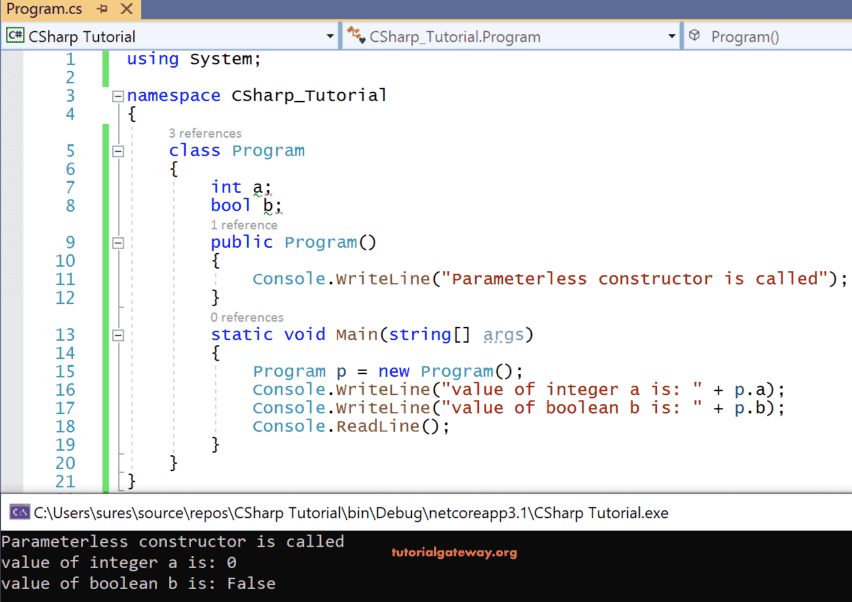Open the project dropdown showing CSharp Tutorial
This screenshot has height=602, width=852.
click(331, 34)
